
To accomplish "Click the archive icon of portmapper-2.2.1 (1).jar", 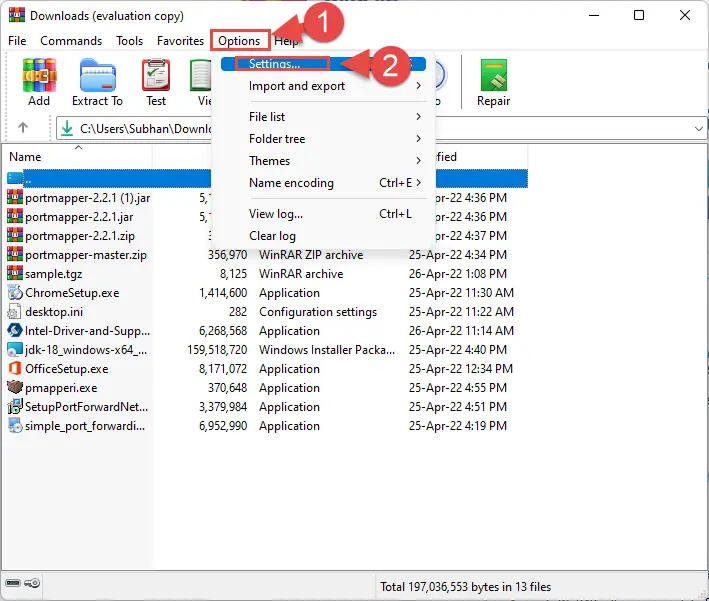I will coord(14,197).
